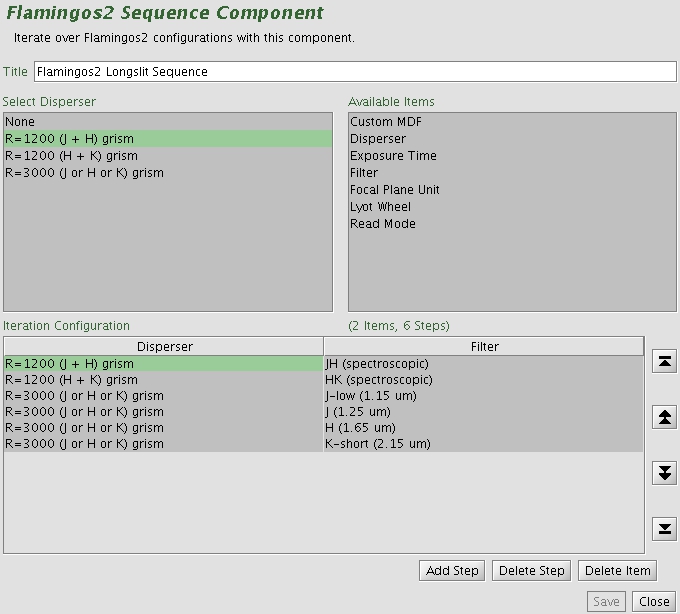Select R=3000 grism cell beside J-low filter
Viewport: 680px width, 614px height.
pos(163,395)
